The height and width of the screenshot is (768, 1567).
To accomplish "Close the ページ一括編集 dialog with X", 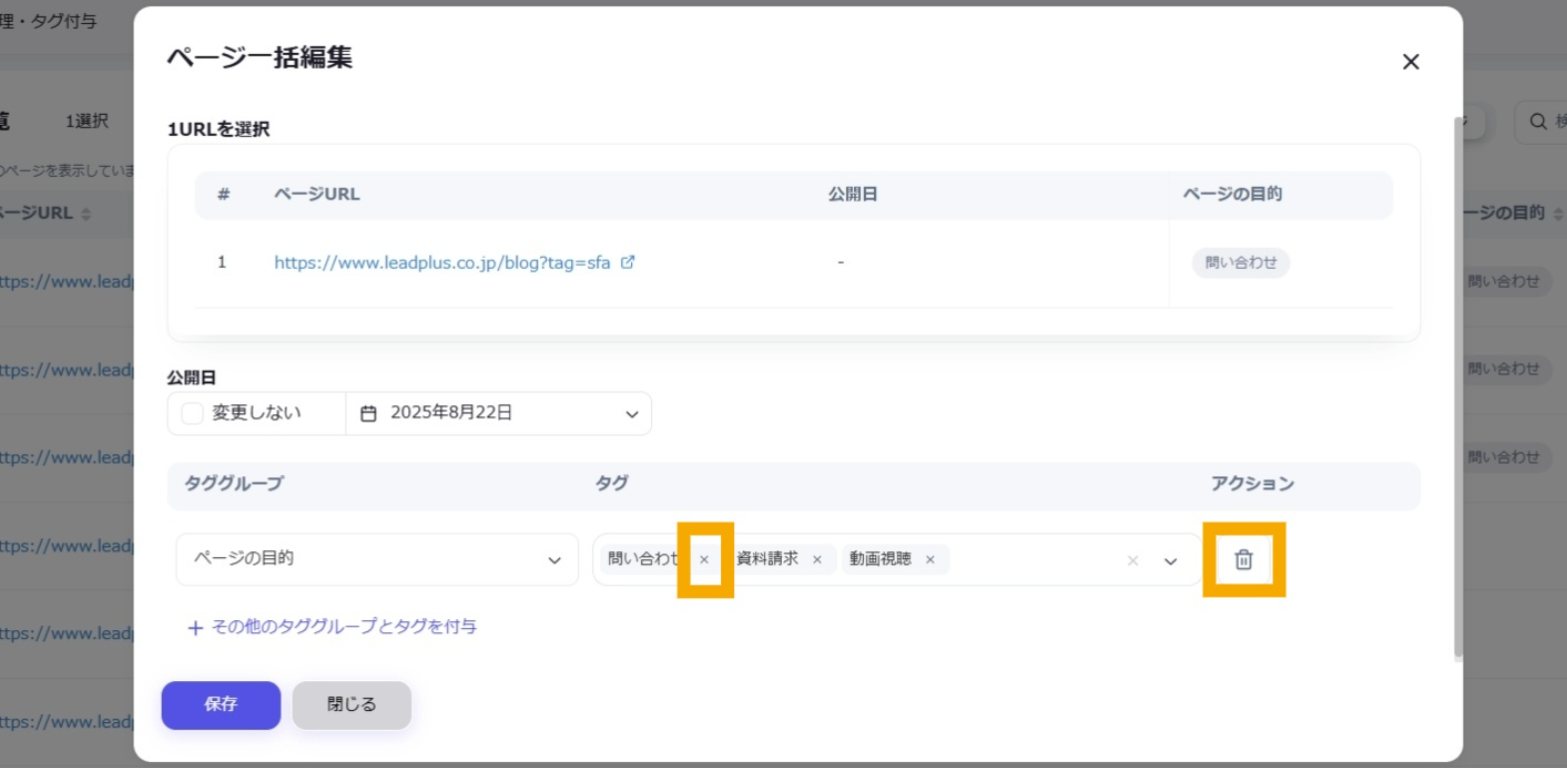I will (x=1410, y=62).
